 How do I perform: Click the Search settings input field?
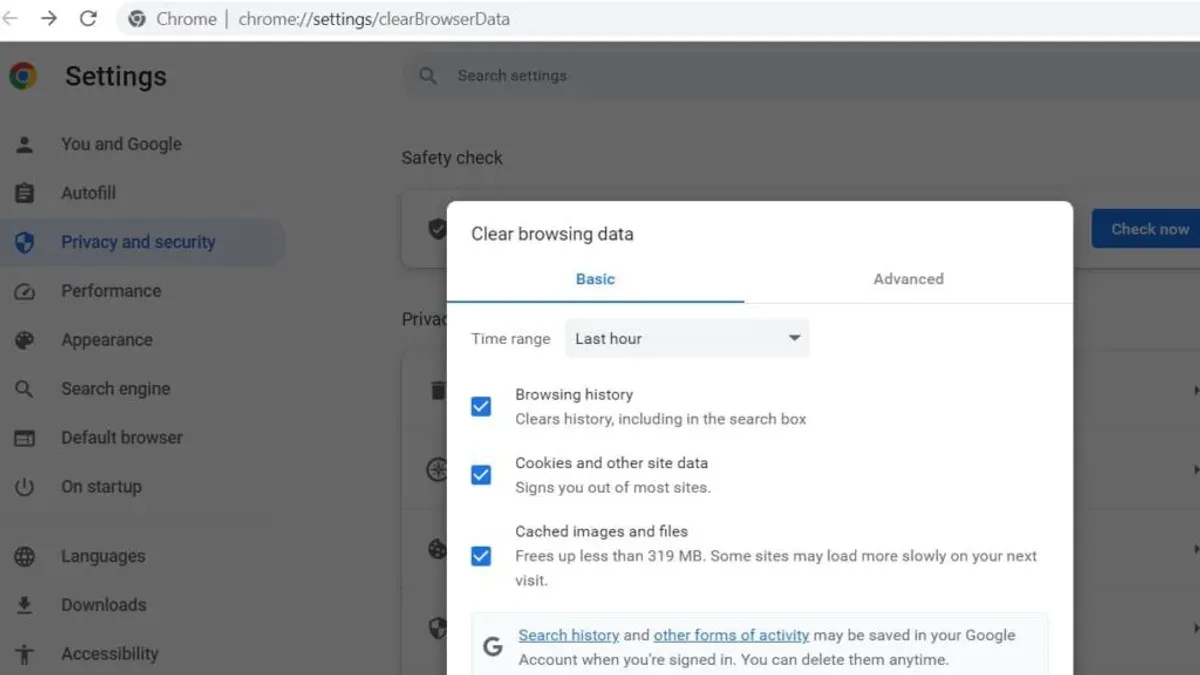[800, 75]
